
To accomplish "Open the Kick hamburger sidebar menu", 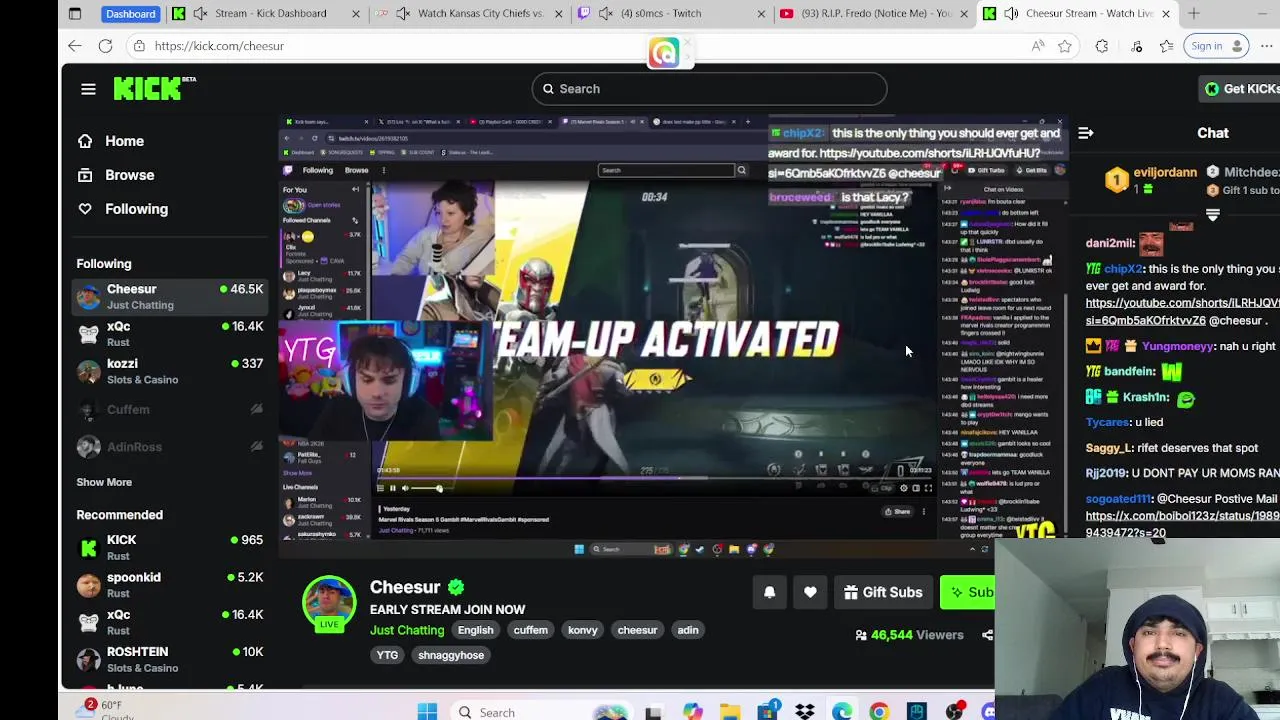I will pos(88,89).
